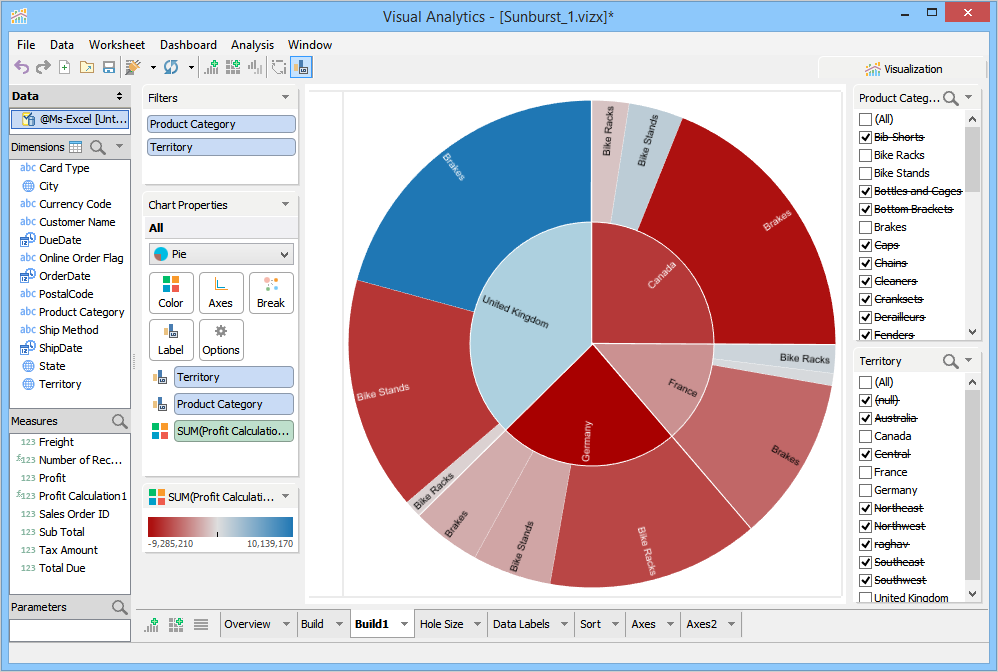The width and height of the screenshot is (998, 672).
Task: Click the Undo arrow in the toolbar
Action: tap(22, 67)
